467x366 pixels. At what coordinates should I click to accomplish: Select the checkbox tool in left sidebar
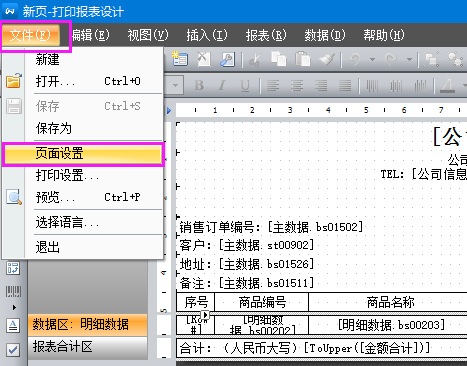click(x=13, y=350)
